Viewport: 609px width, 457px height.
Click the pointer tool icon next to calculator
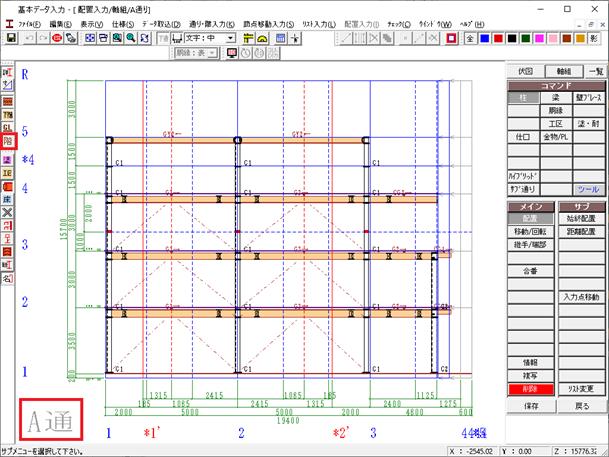click(295, 38)
